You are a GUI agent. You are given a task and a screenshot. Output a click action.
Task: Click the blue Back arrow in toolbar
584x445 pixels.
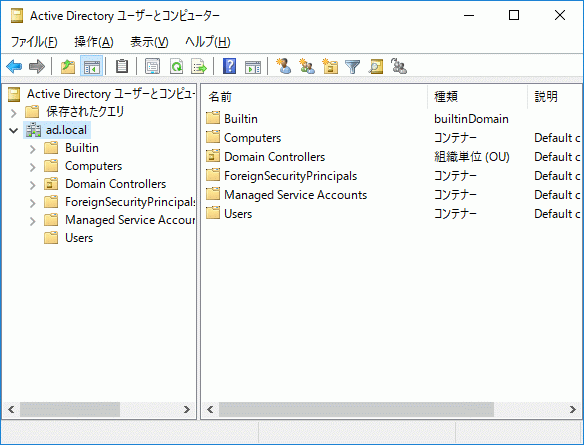14,67
